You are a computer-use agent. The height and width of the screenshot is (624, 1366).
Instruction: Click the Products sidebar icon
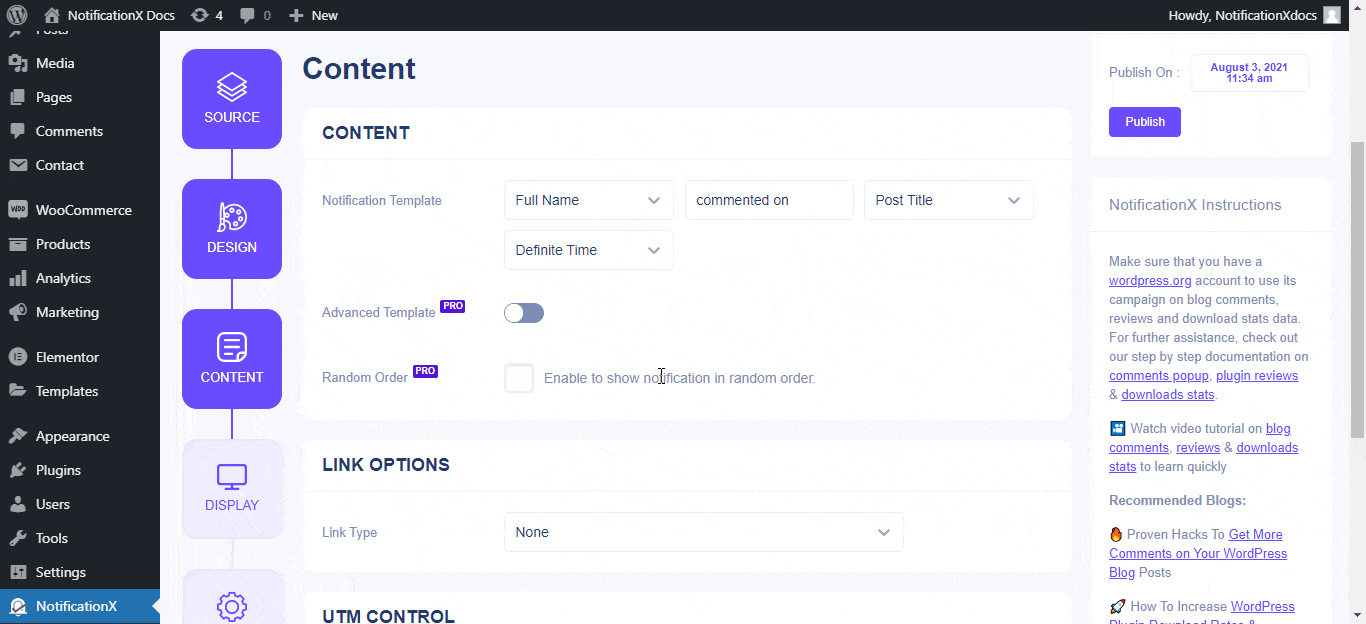pos(17,244)
